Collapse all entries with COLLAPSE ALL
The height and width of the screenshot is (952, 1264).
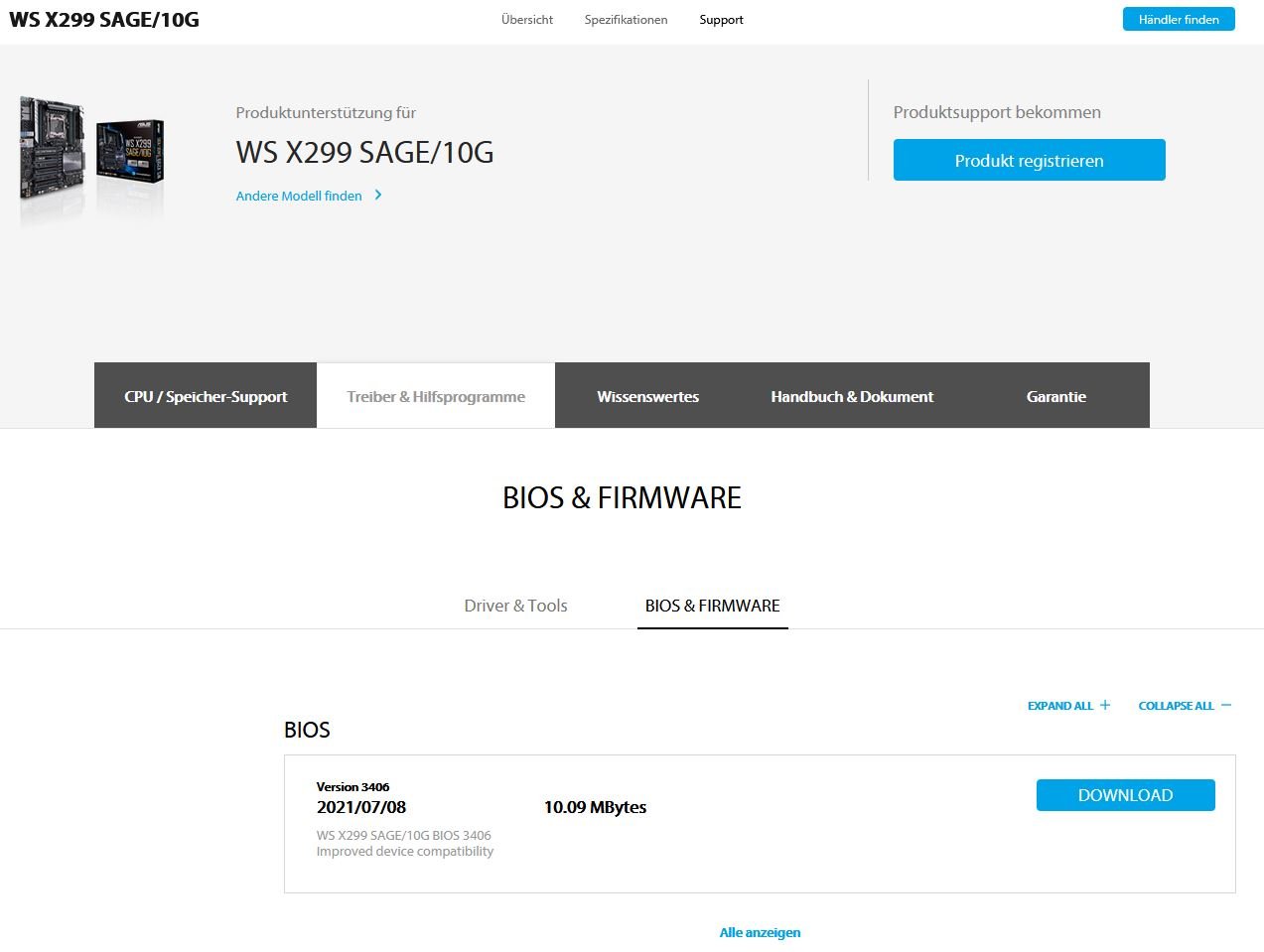(x=1185, y=706)
